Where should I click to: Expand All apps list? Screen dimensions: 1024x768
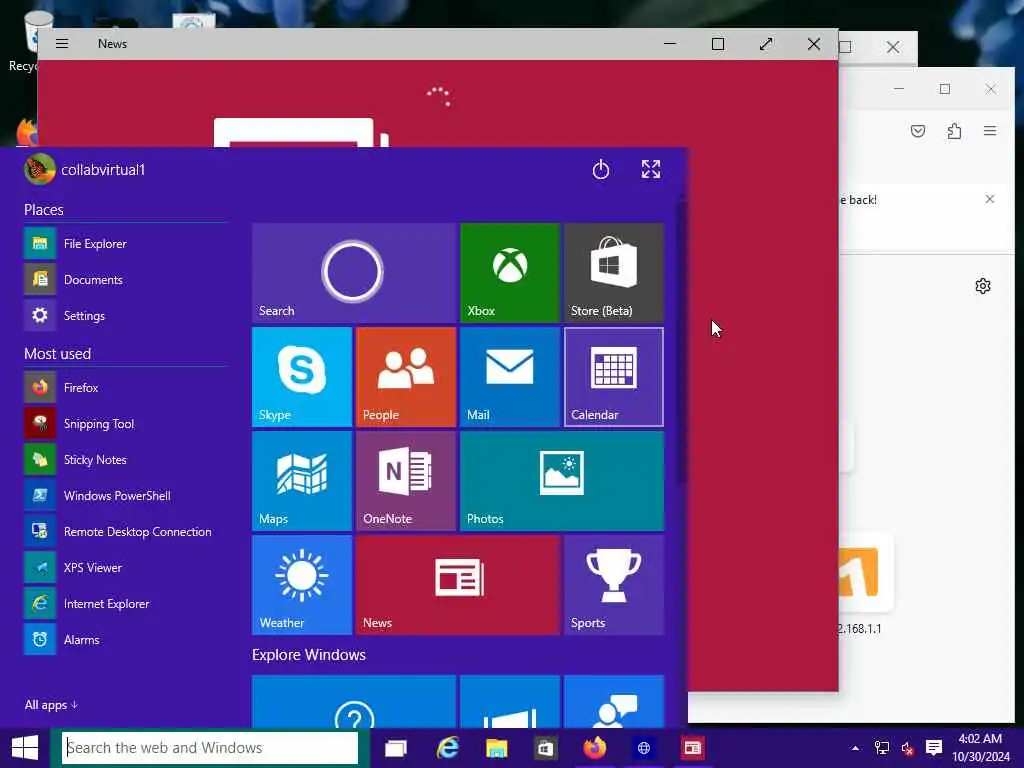[x=51, y=705]
